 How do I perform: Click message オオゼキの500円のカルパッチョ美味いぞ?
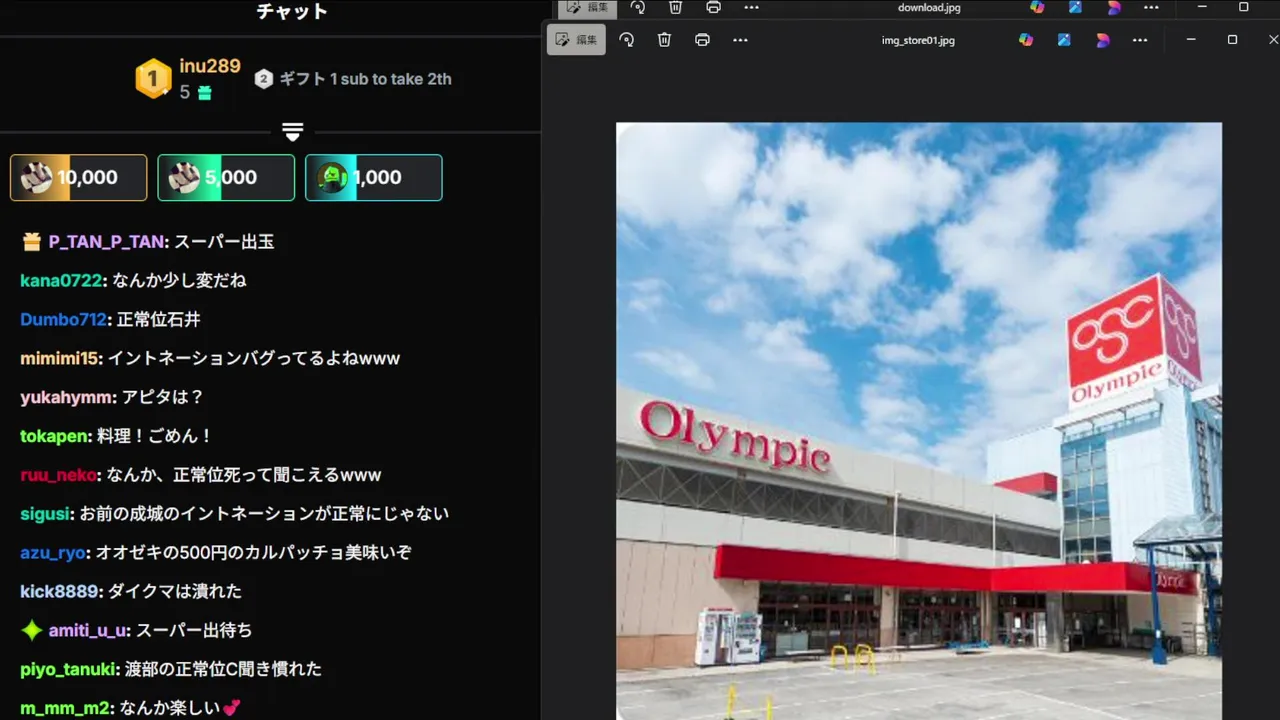254,552
